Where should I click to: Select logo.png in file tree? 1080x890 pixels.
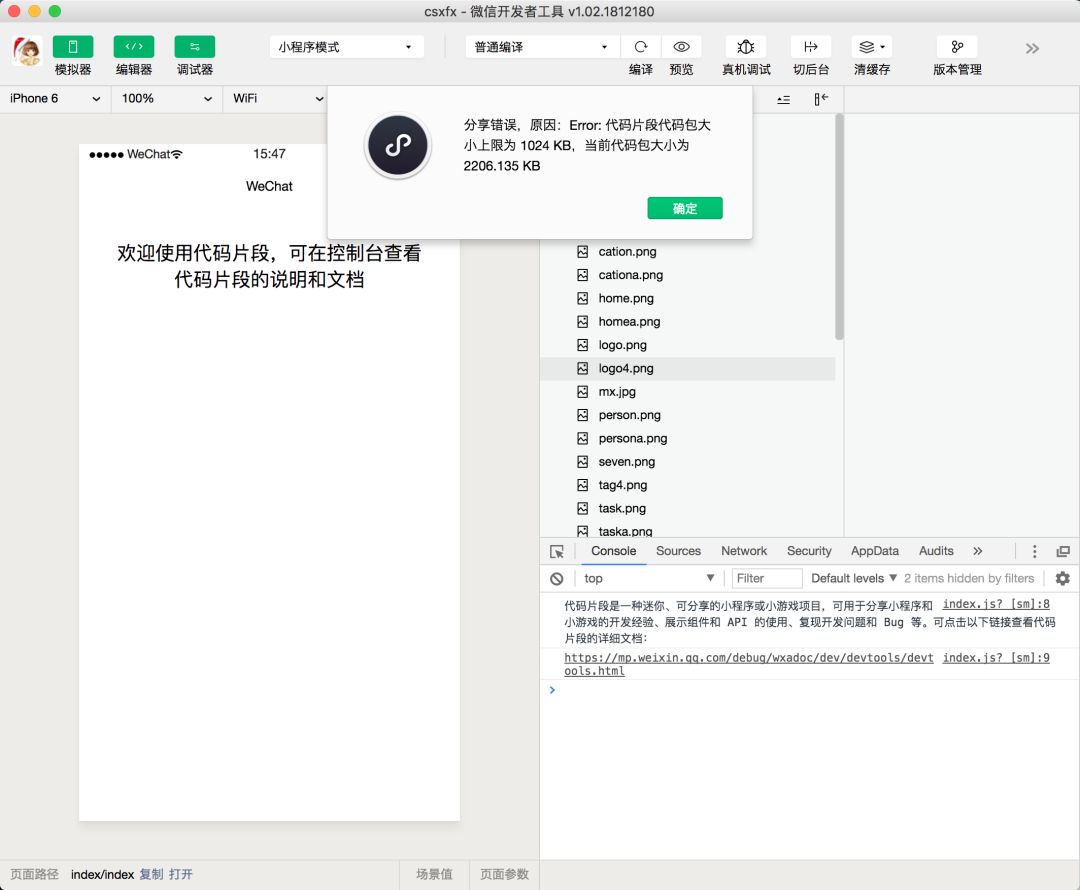coord(622,345)
